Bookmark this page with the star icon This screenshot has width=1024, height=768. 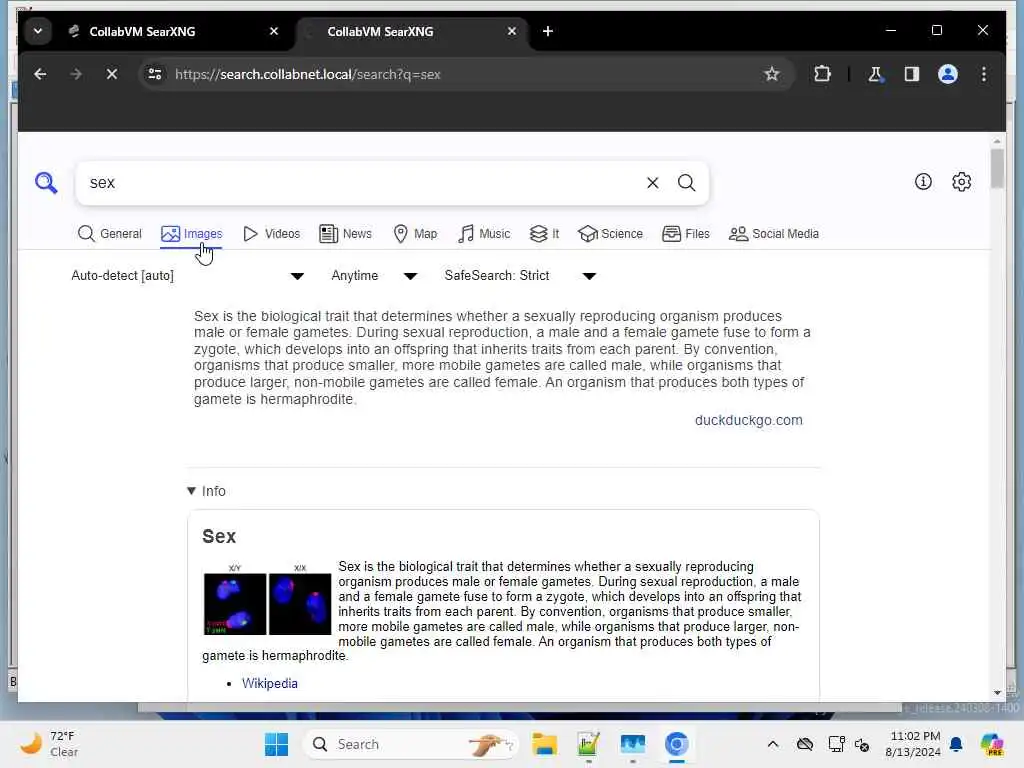click(x=771, y=74)
